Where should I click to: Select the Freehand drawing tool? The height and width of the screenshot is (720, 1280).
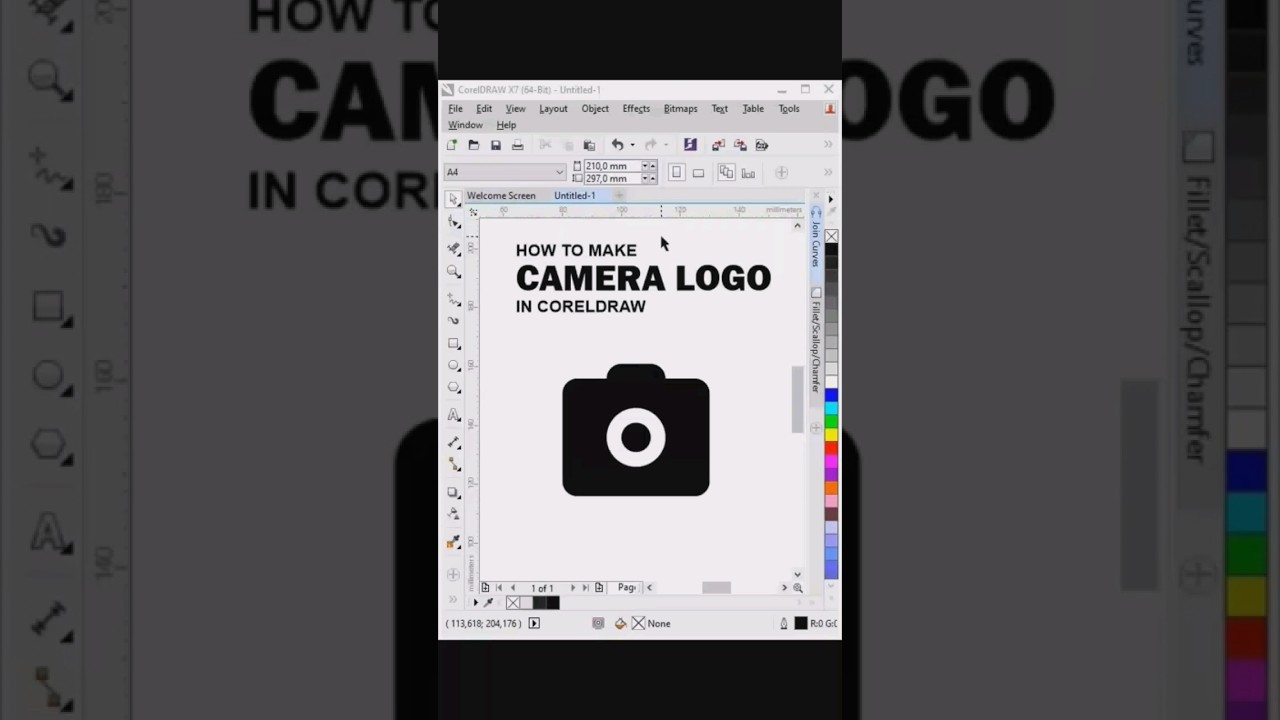(x=454, y=299)
